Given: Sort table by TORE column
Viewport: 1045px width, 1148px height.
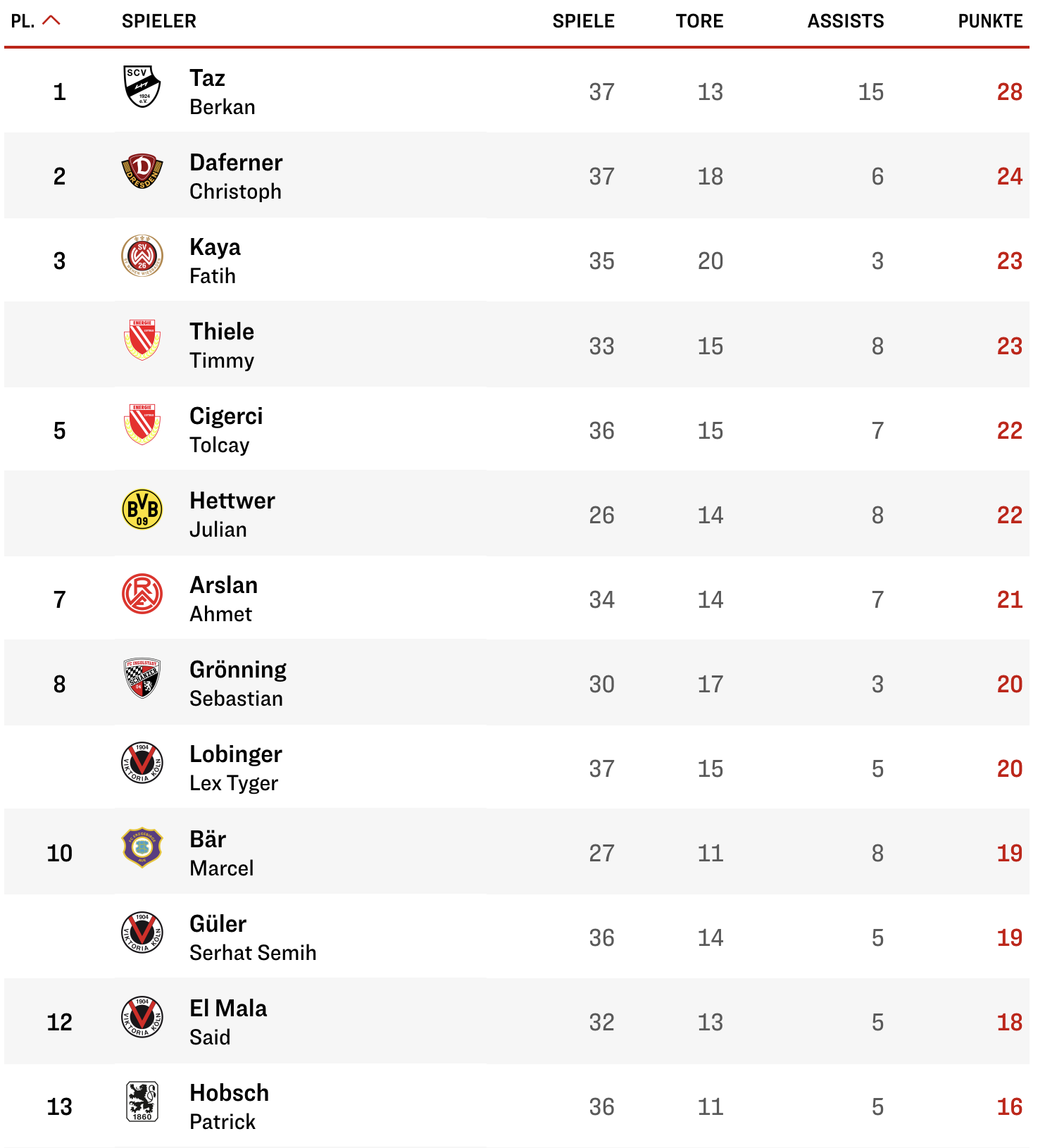Looking at the screenshot, I should tap(699, 21).
